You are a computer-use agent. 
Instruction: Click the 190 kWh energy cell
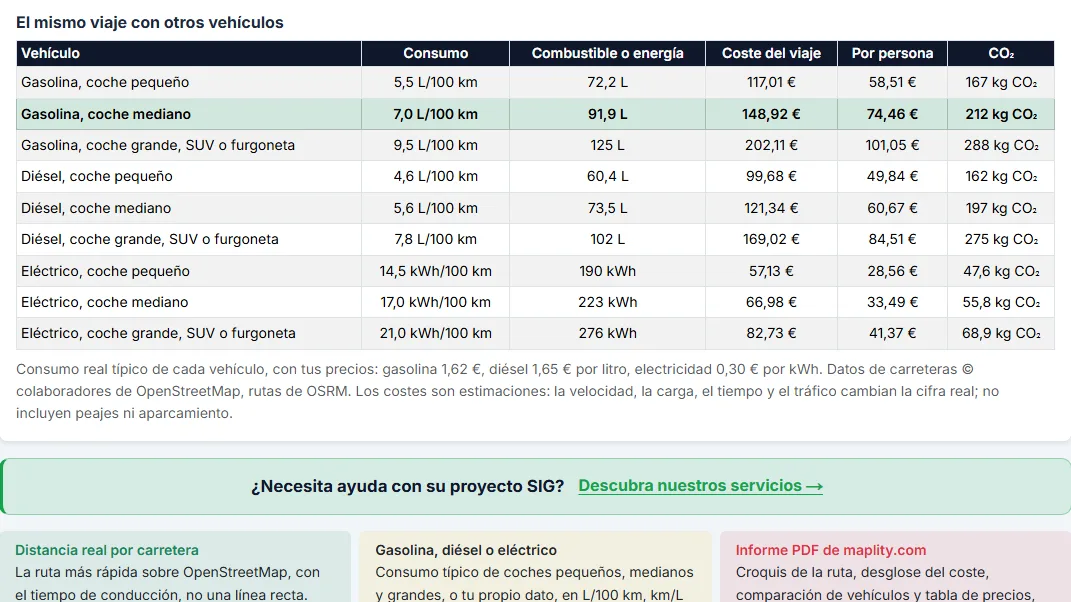(x=607, y=271)
